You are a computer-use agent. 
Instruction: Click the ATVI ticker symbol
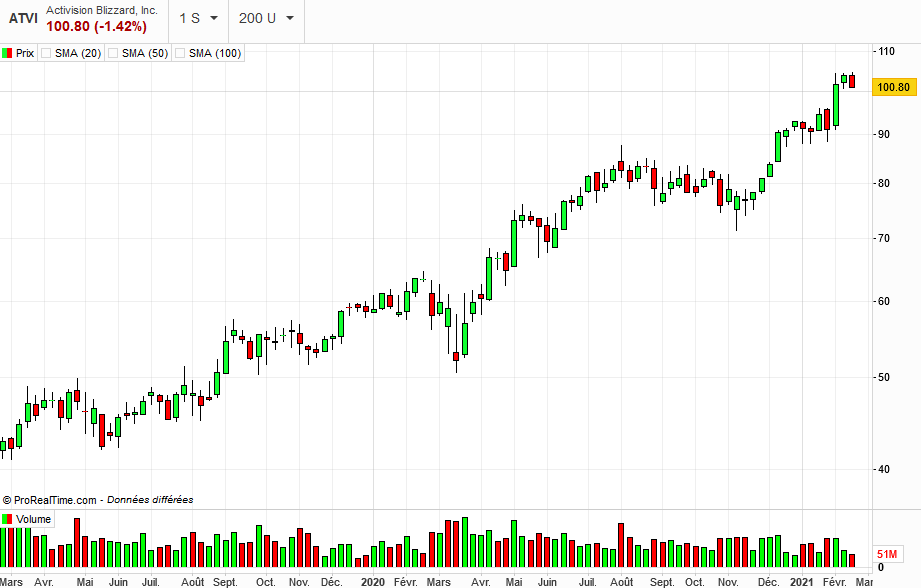coord(23,19)
